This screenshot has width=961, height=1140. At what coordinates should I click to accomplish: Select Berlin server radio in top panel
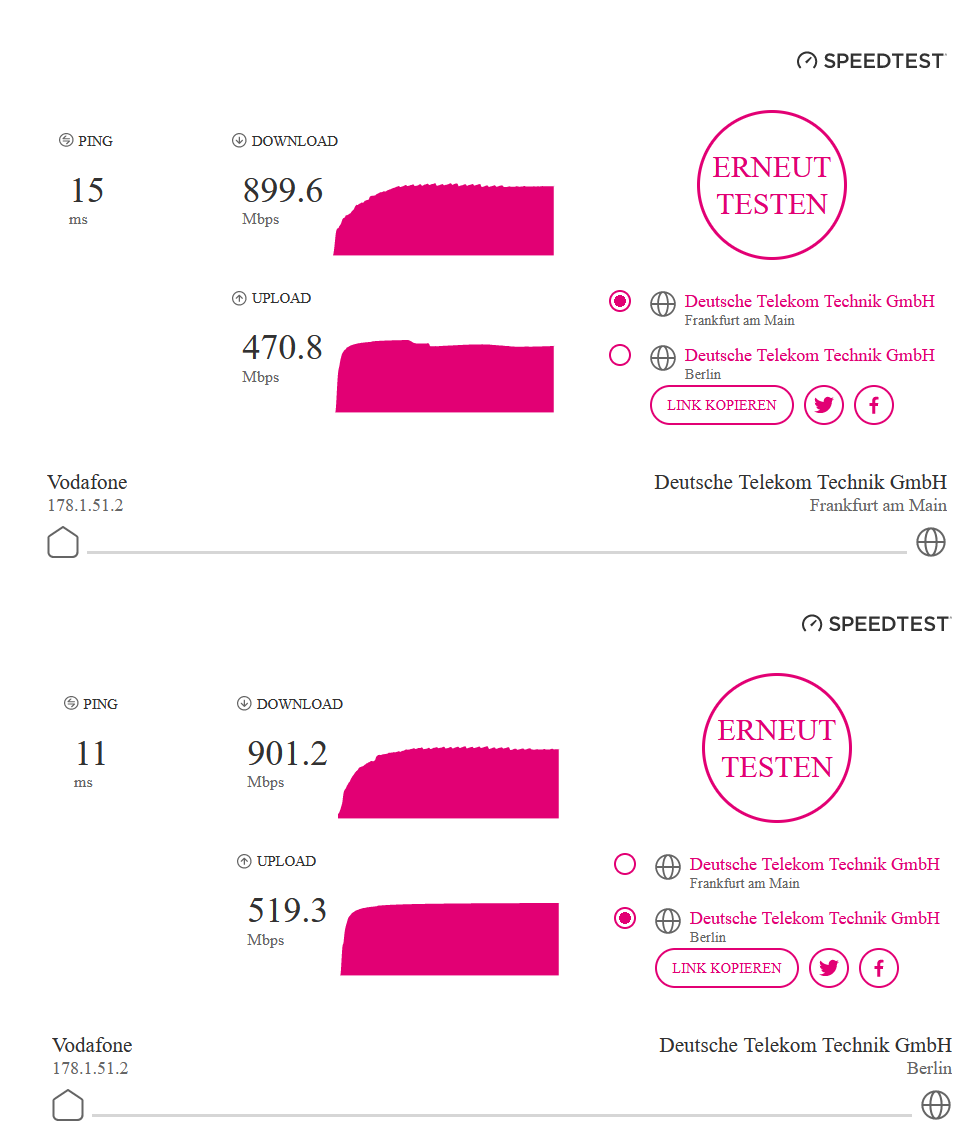point(620,355)
